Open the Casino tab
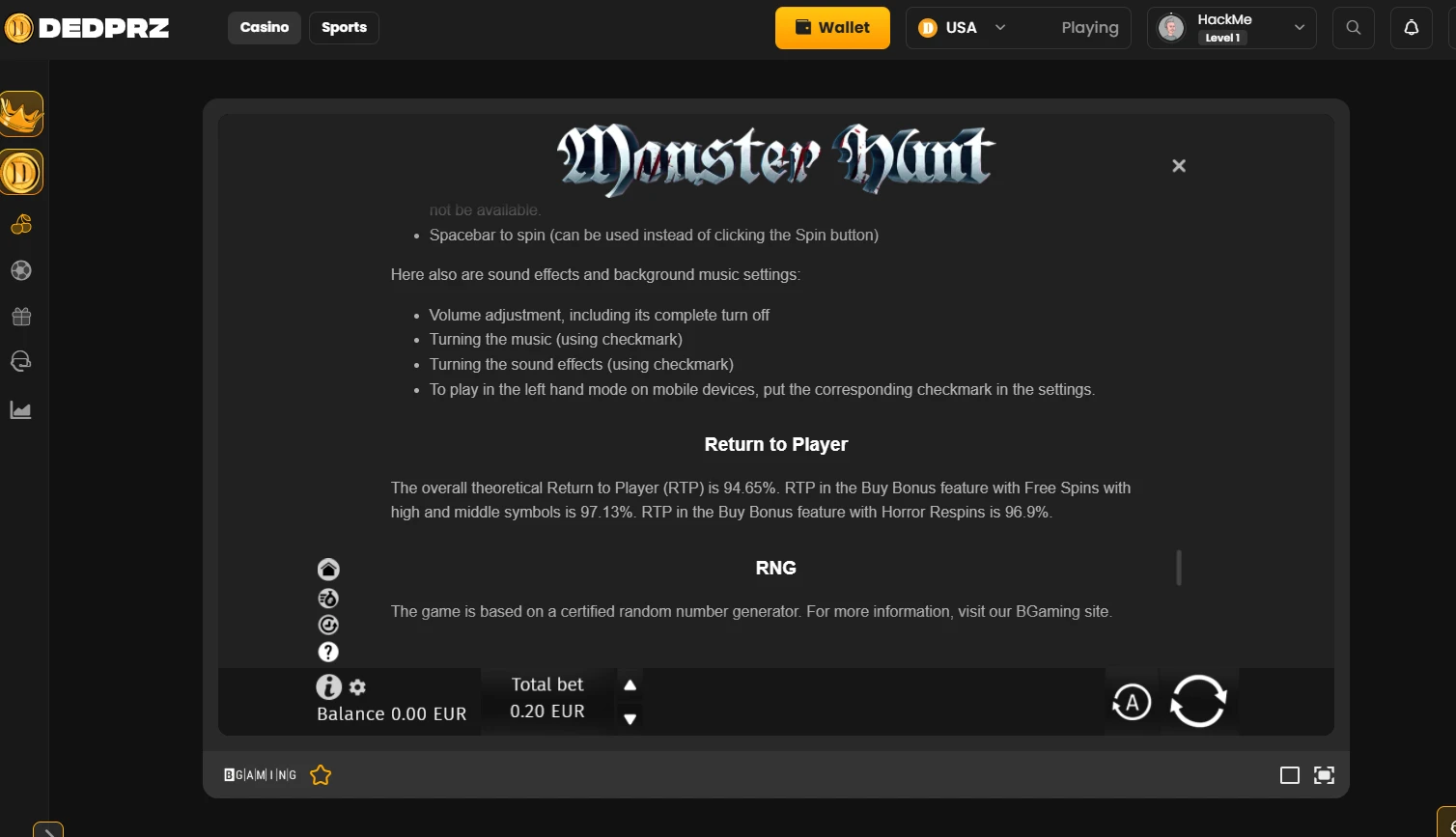Viewport: 1456px width, 837px height. [265, 27]
